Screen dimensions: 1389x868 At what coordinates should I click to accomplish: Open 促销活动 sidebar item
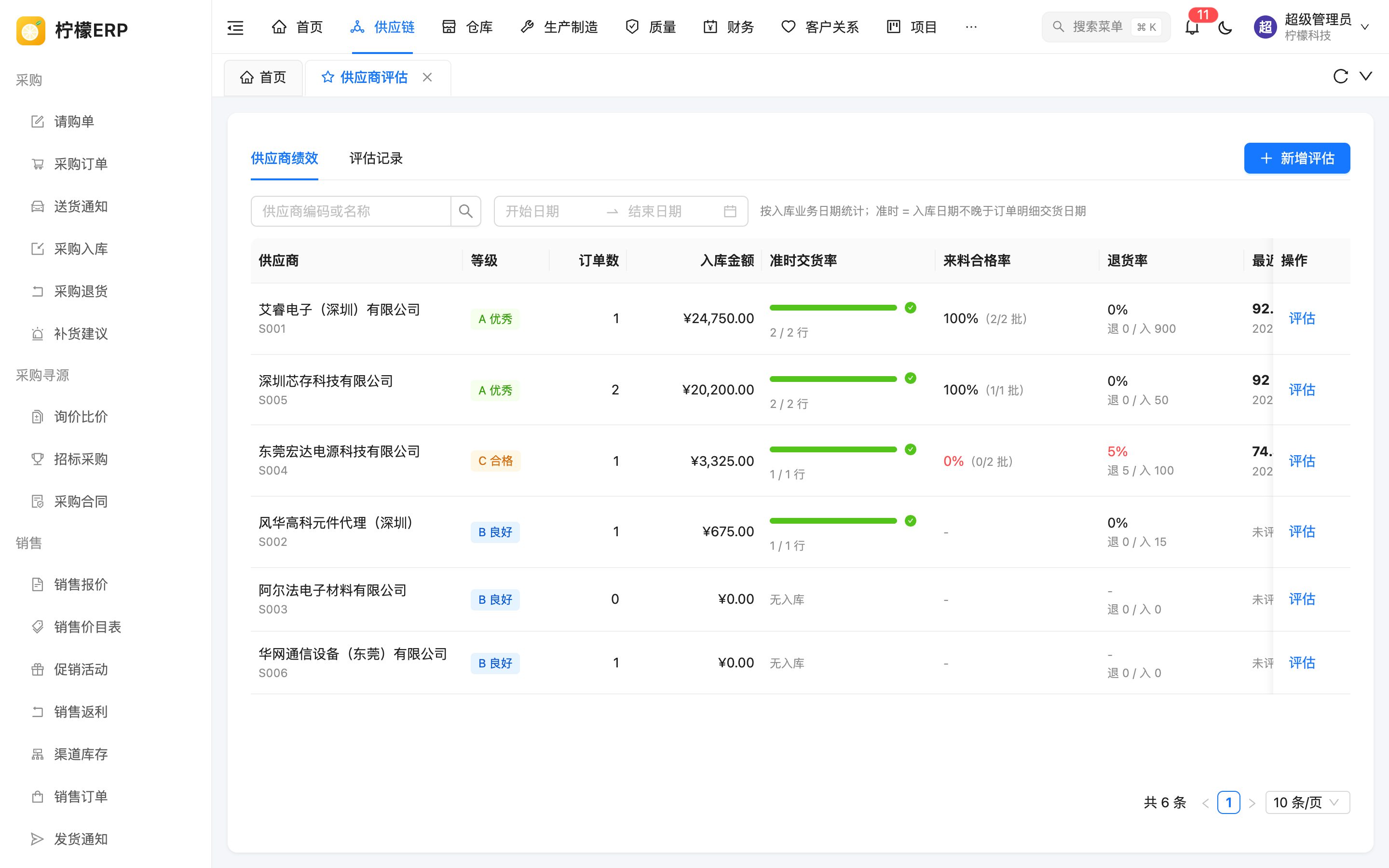point(106,669)
